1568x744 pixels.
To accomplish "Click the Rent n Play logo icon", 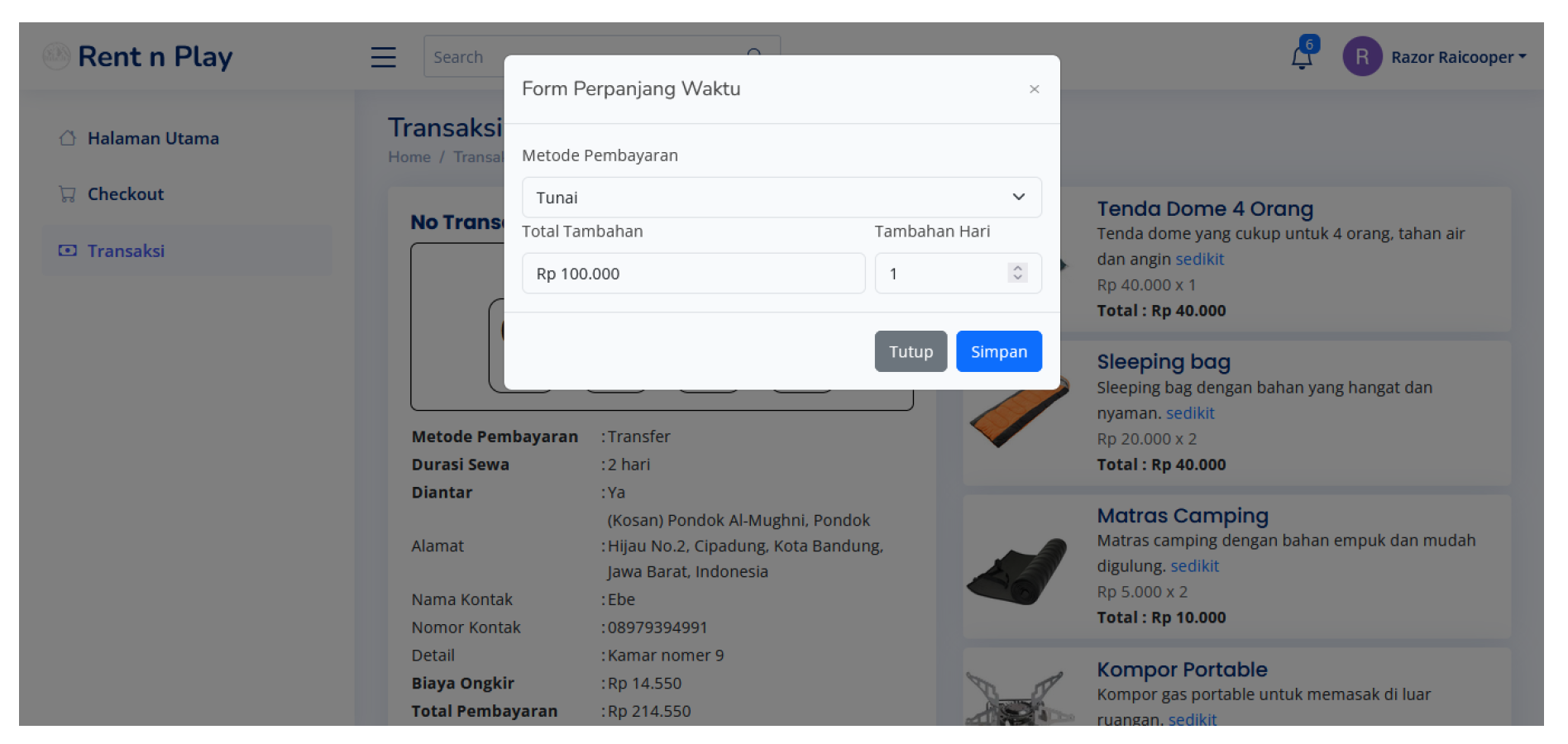I will coord(55,55).
